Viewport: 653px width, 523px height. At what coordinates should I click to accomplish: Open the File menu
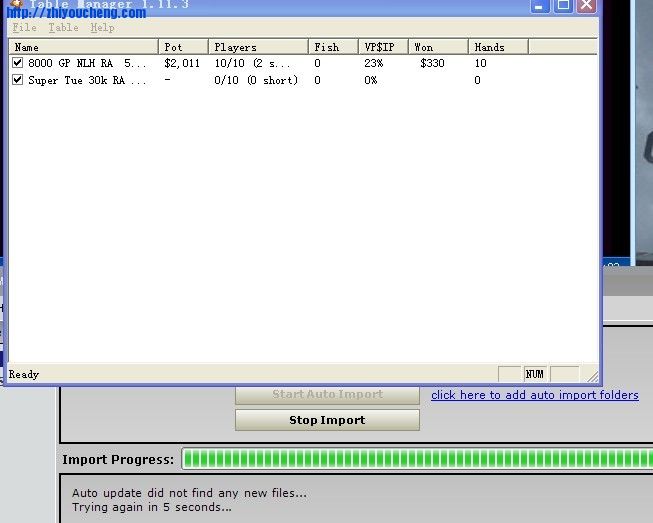[x=24, y=28]
